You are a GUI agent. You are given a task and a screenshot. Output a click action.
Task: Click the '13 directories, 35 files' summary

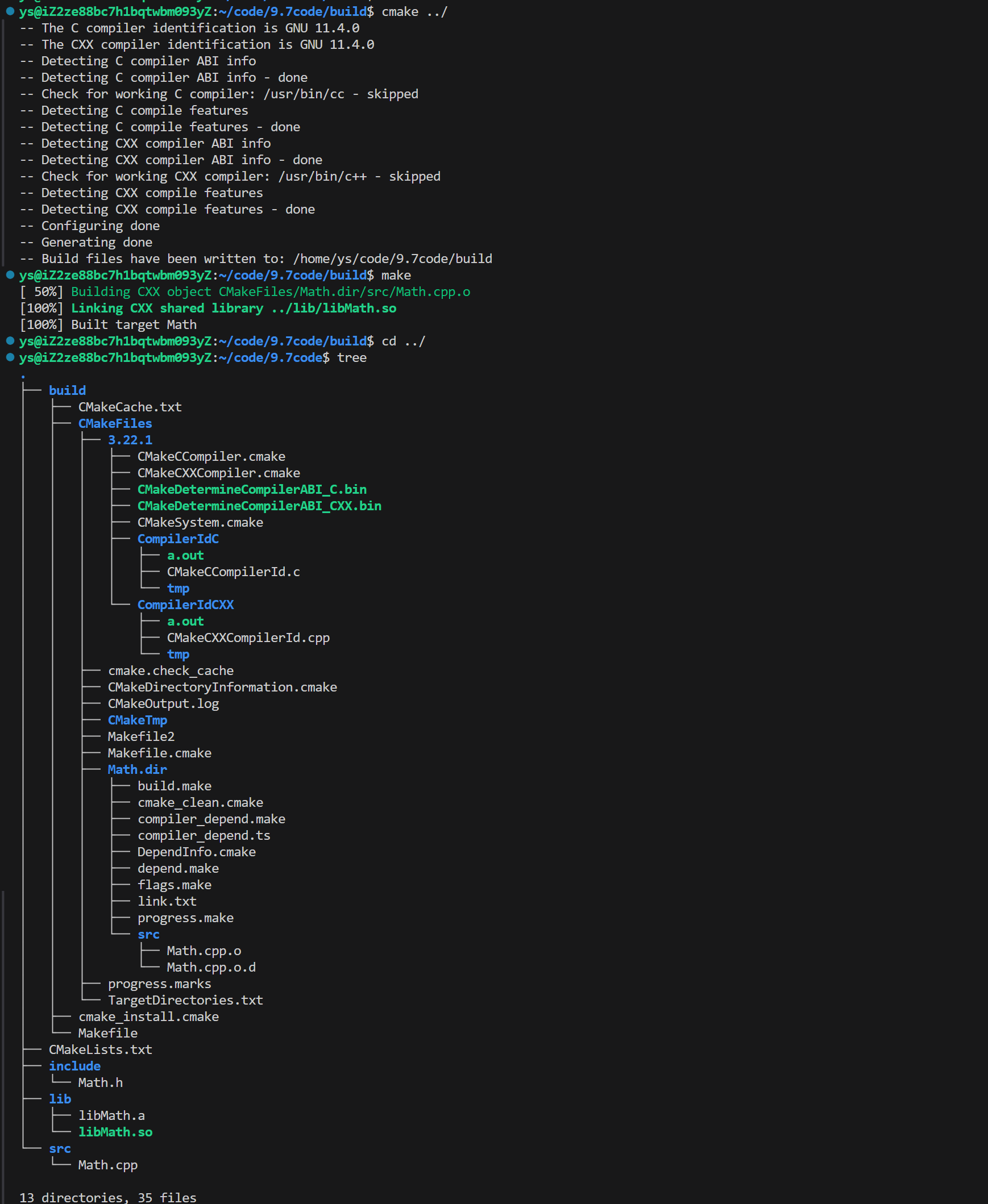click(x=107, y=1198)
